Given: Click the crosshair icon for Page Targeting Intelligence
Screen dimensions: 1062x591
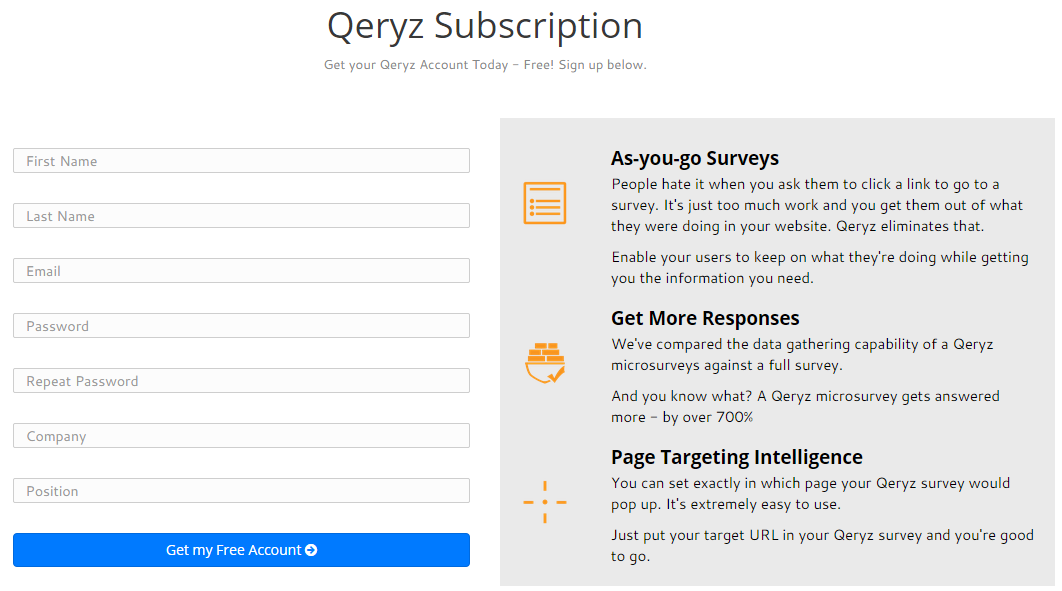Looking at the screenshot, I should [545, 500].
